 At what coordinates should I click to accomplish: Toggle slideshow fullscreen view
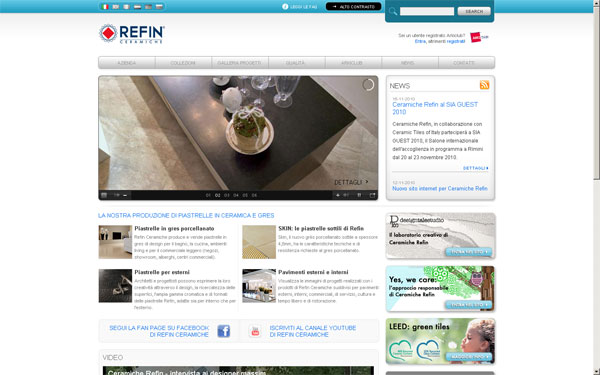(x=372, y=195)
